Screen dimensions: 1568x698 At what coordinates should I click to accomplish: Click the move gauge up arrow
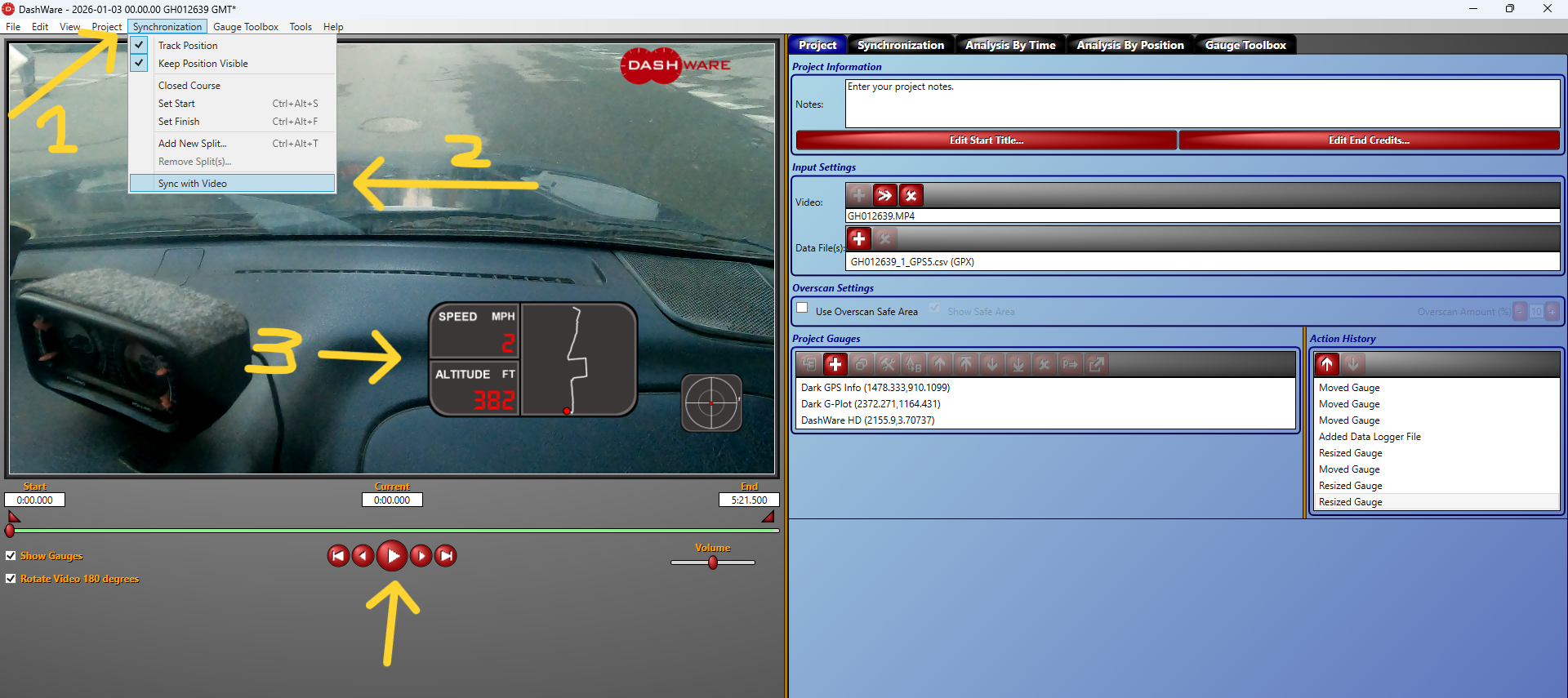[939, 364]
